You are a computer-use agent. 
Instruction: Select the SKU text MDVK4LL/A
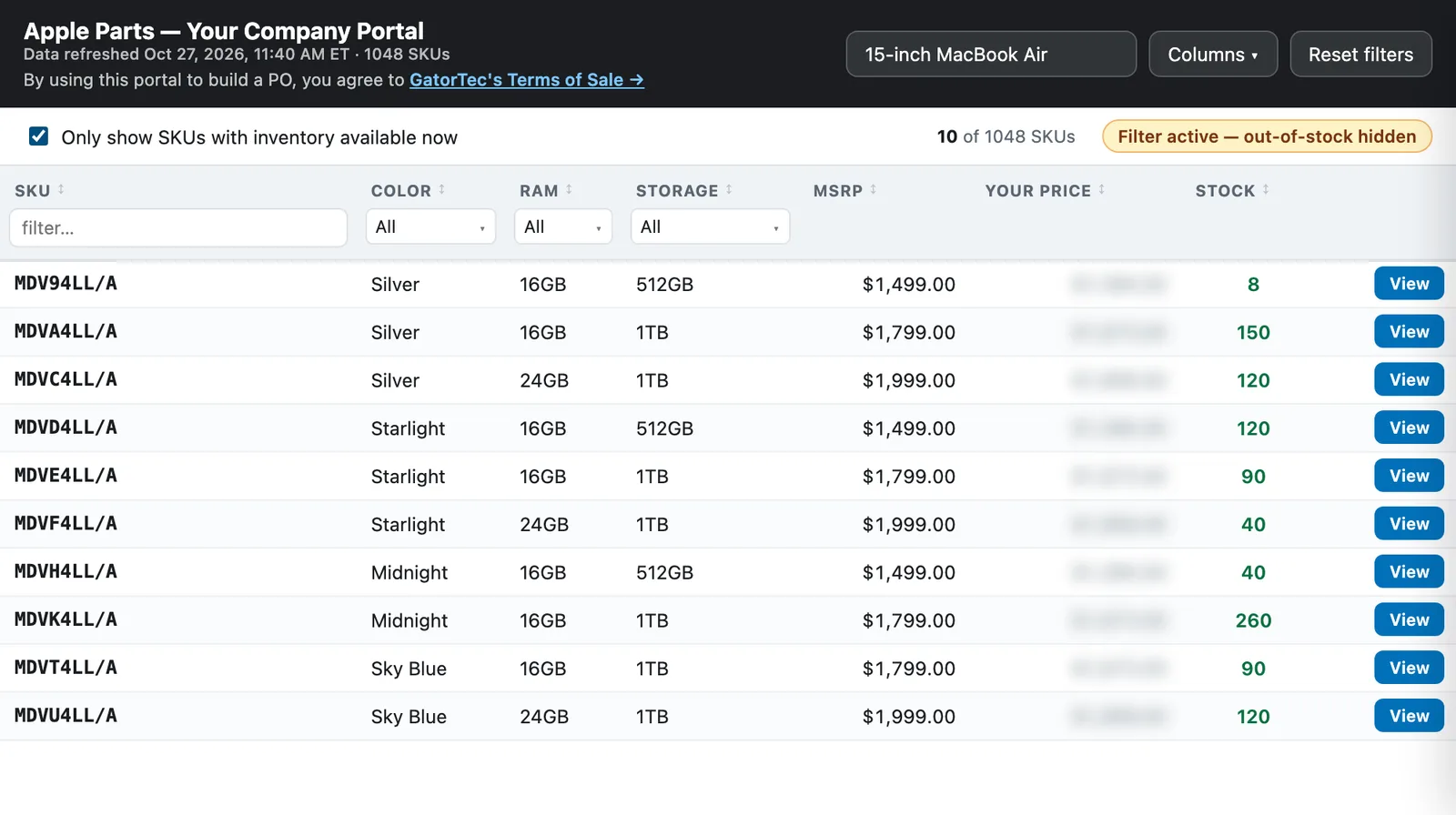66,620
